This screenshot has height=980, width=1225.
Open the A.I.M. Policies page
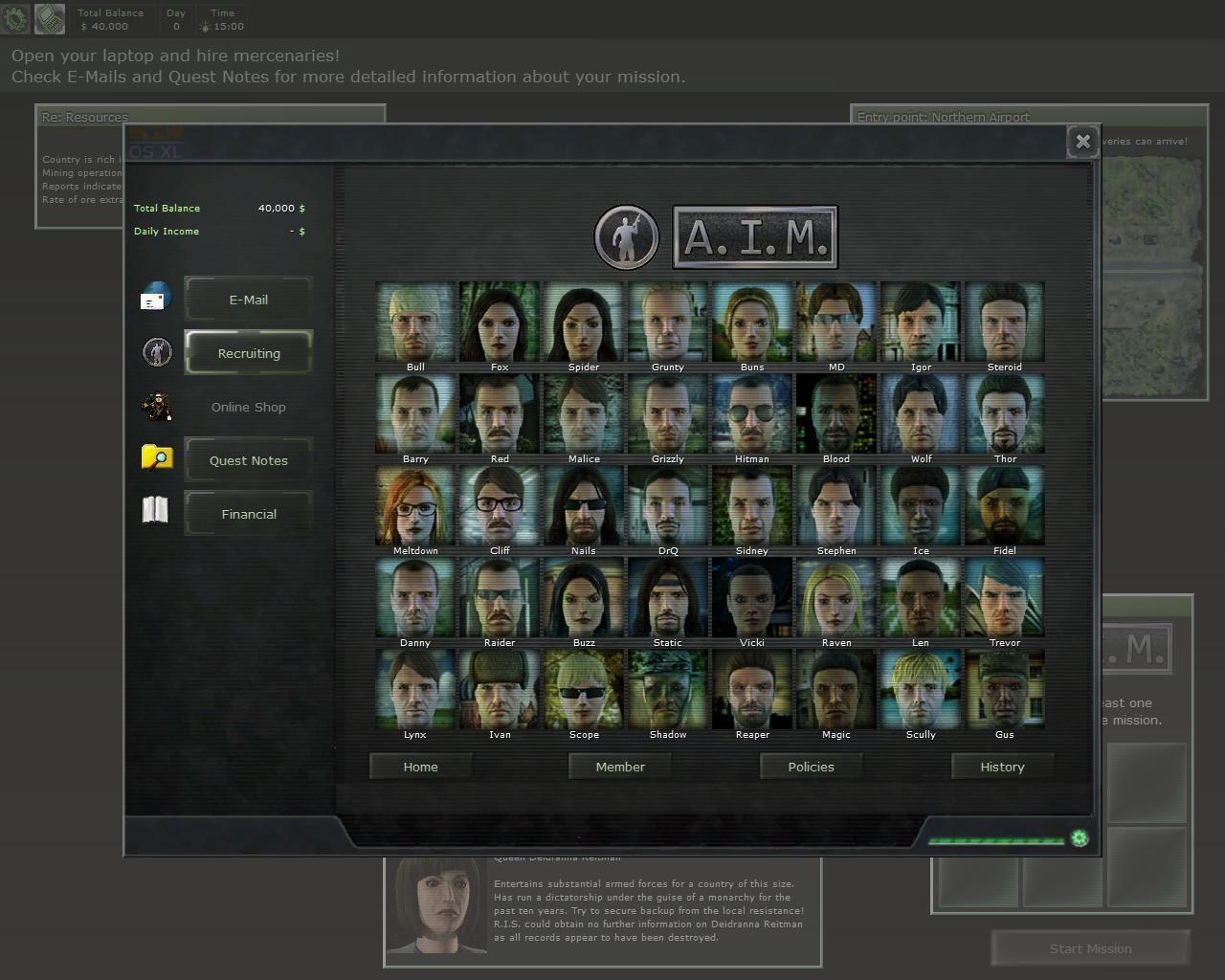pyautogui.click(x=812, y=767)
